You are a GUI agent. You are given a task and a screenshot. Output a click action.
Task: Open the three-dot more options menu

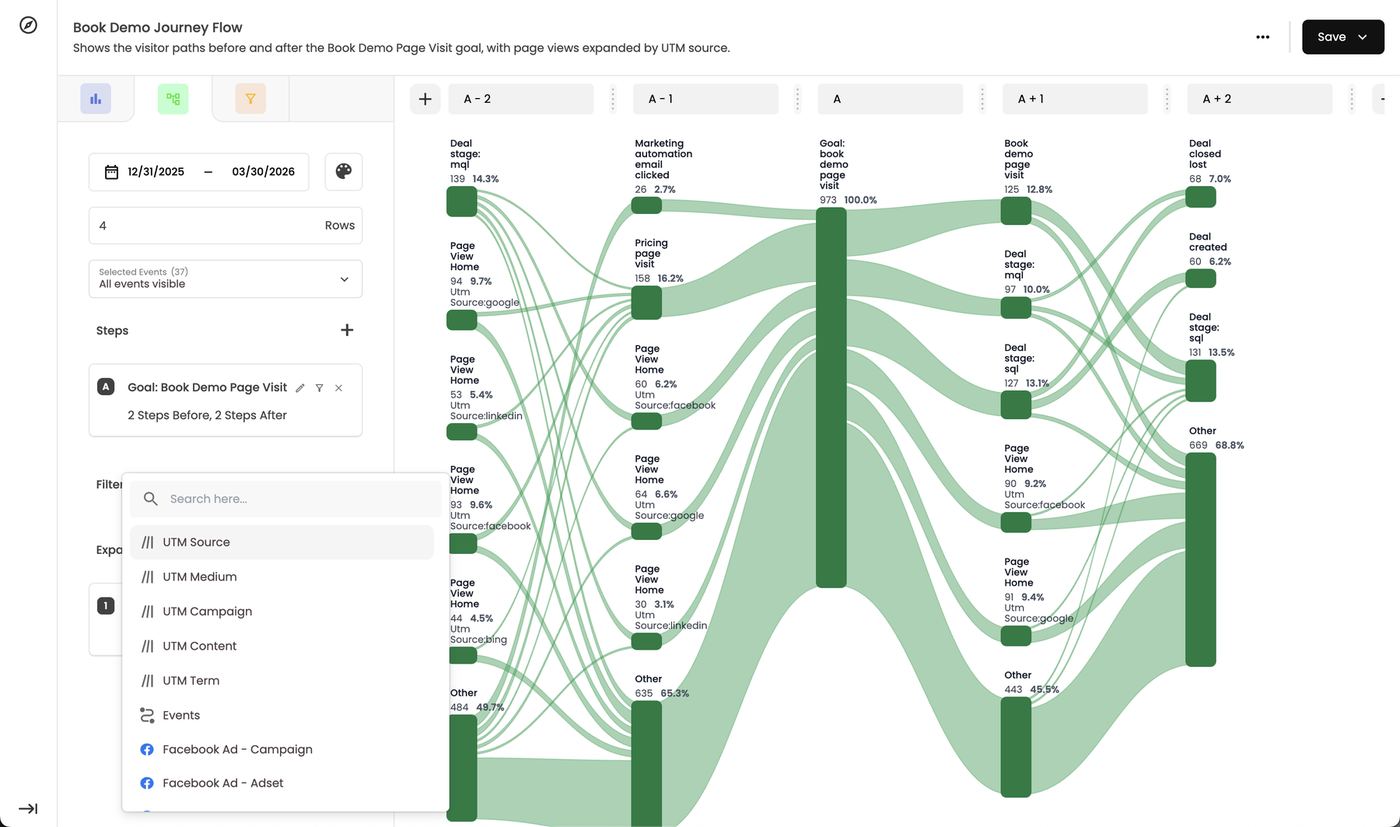(1263, 37)
